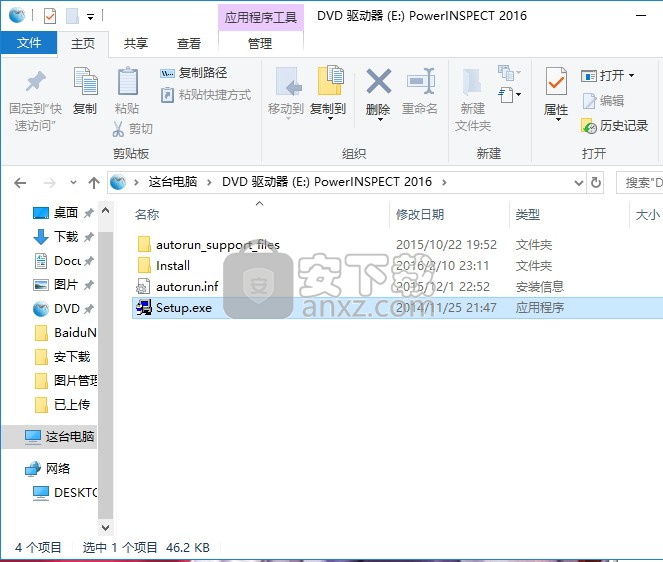Screen dimensions: 663x562
Task: Open the Copy to (复制到) menu
Action: coord(329,94)
